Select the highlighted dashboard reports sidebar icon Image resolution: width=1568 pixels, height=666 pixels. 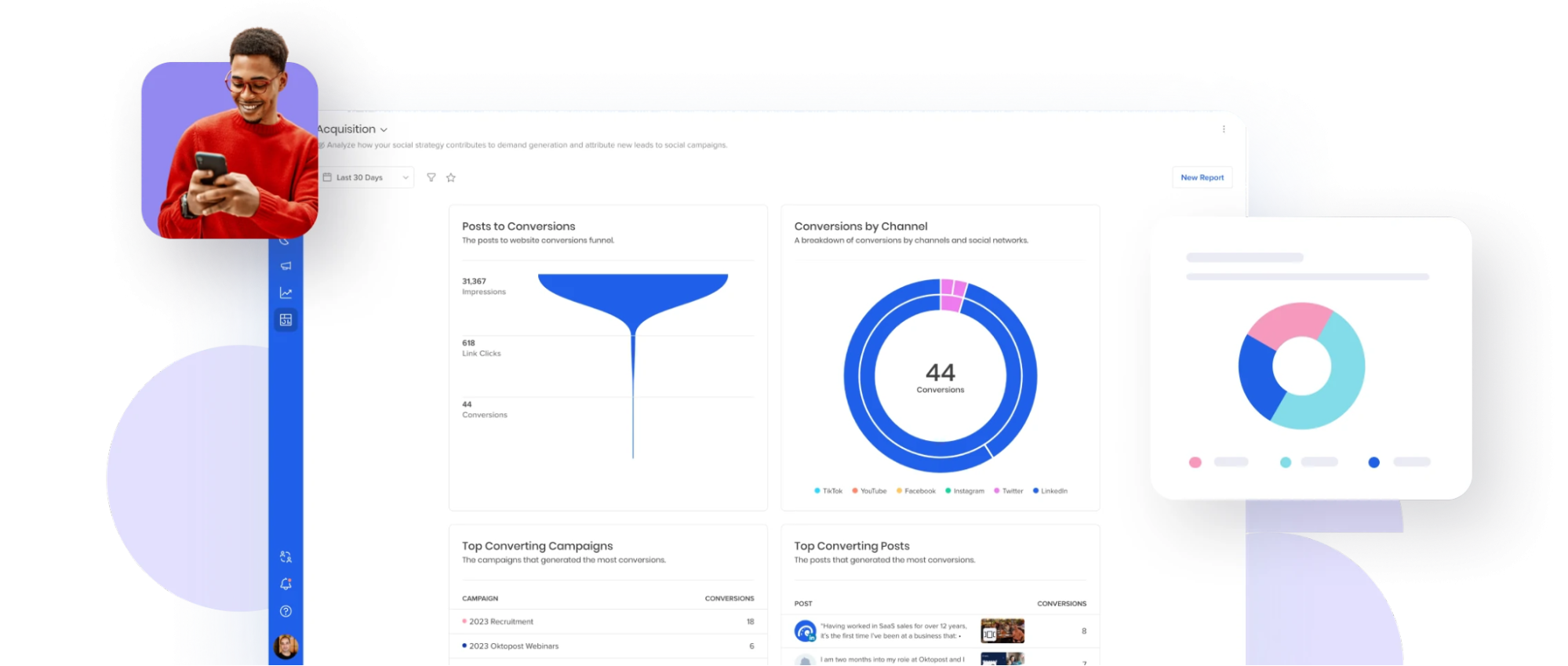pyautogui.click(x=286, y=320)
